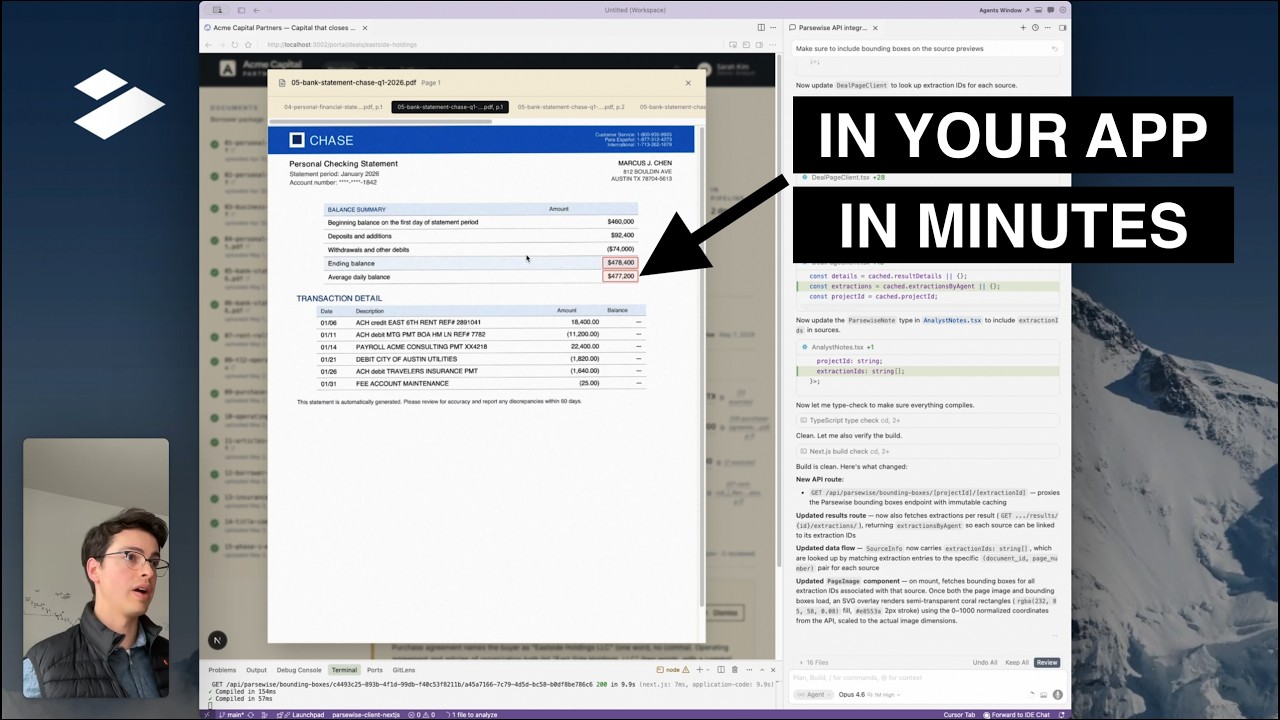Image resolution: width=1280 pixels, height=720 pixels.
Task: Toggle the chat pane icon in the title bar
Action: click(1051, 10)
